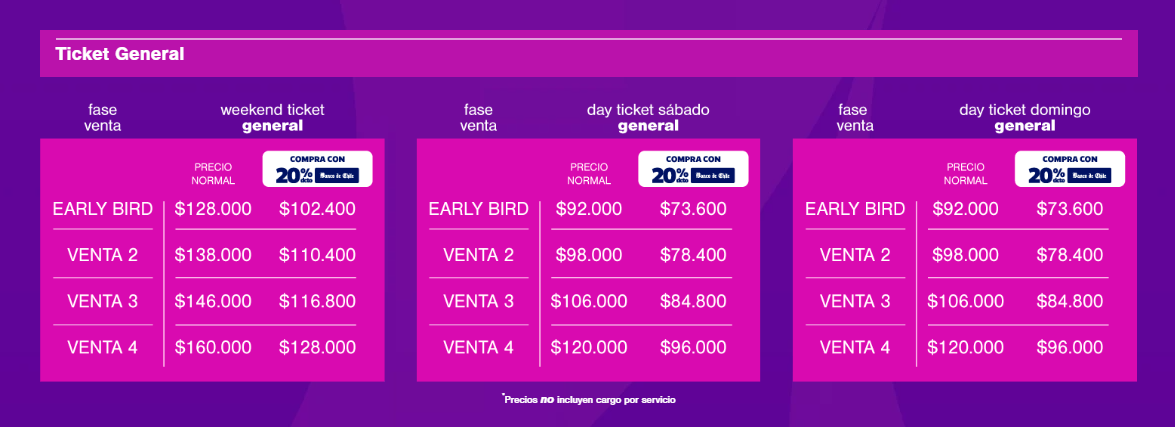Select the Ticket General section header

point(120,54)
